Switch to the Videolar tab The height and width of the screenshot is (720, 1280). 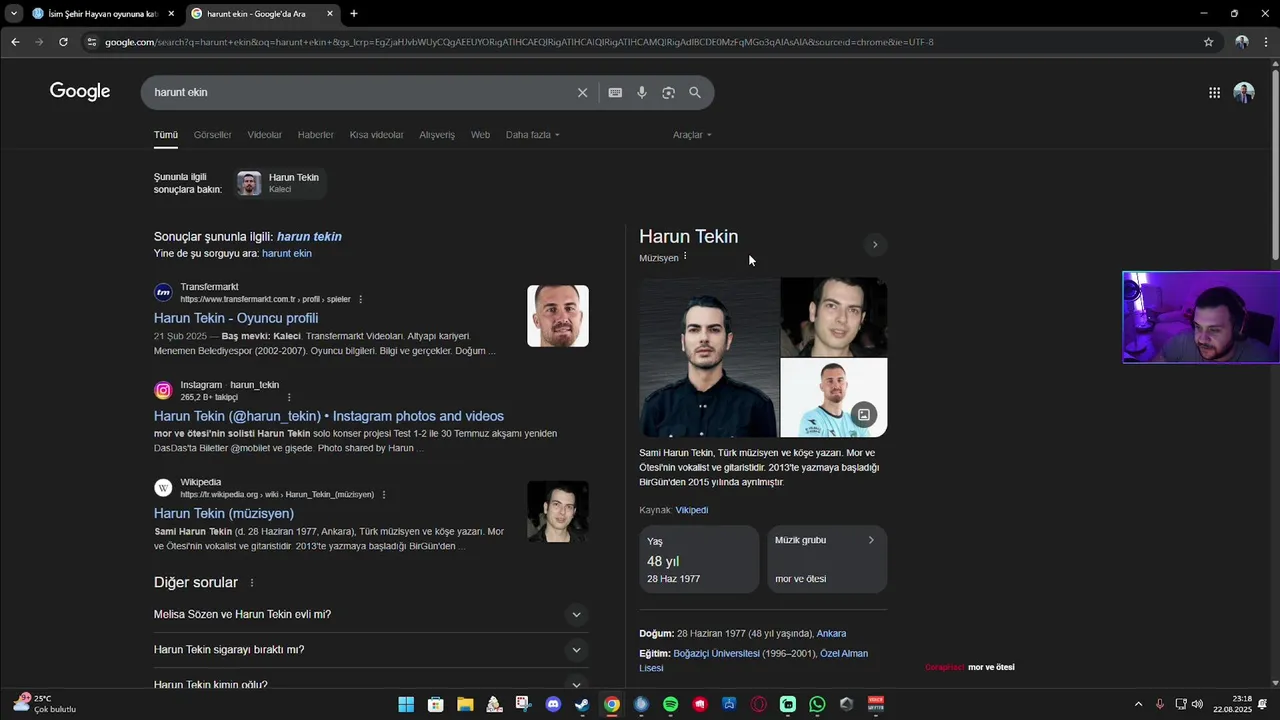(265, 135)
